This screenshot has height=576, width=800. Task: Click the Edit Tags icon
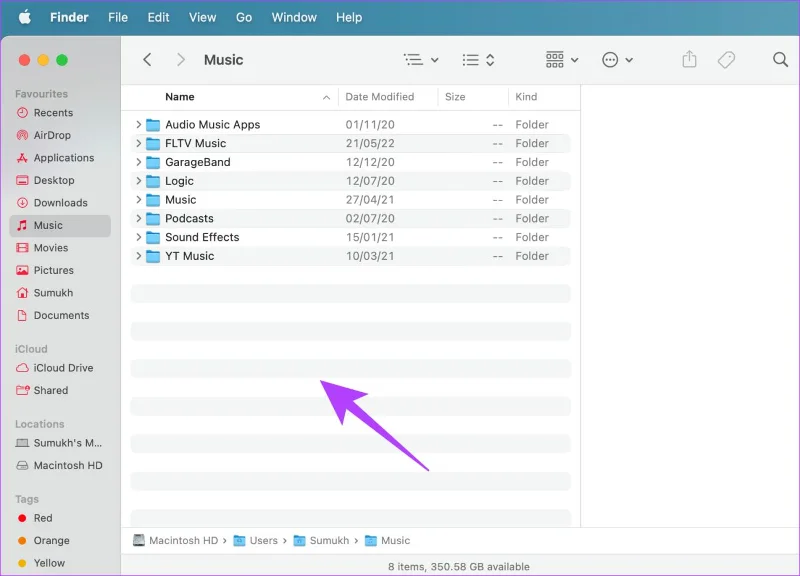pos(726,60)
